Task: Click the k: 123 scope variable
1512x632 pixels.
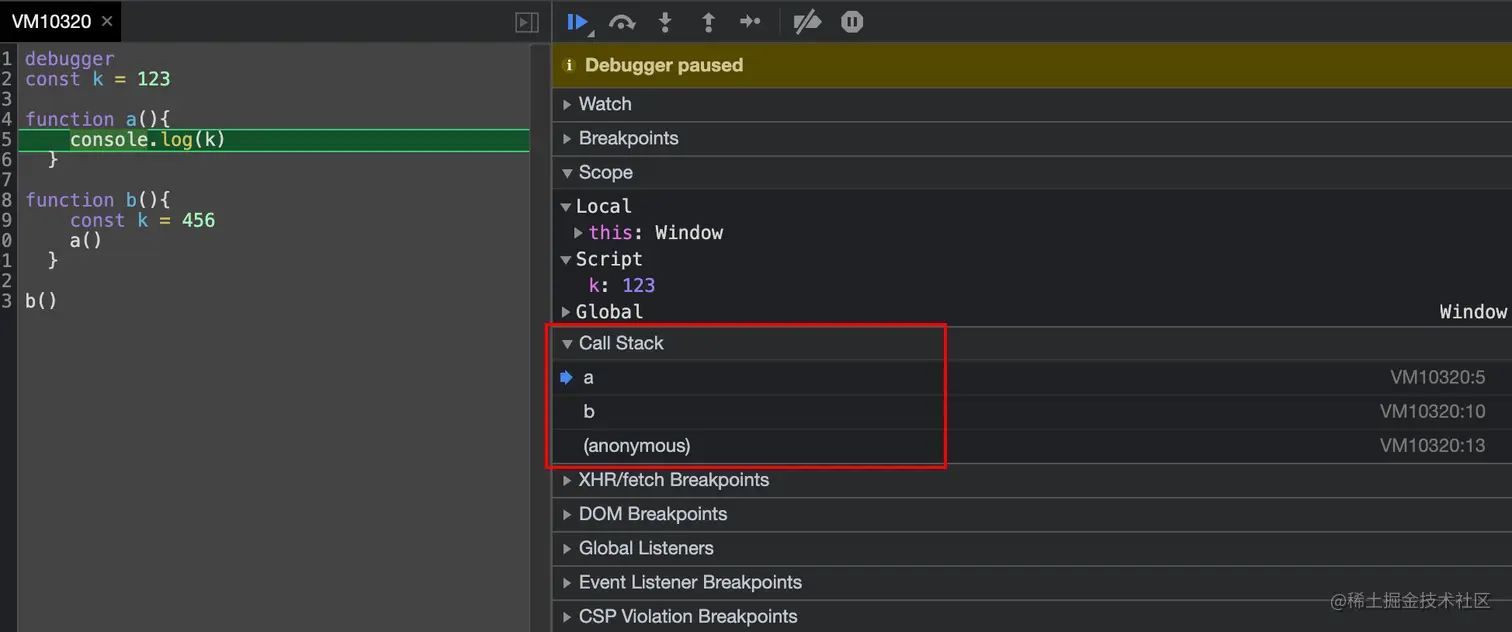Action: click(x=621, y=286)
